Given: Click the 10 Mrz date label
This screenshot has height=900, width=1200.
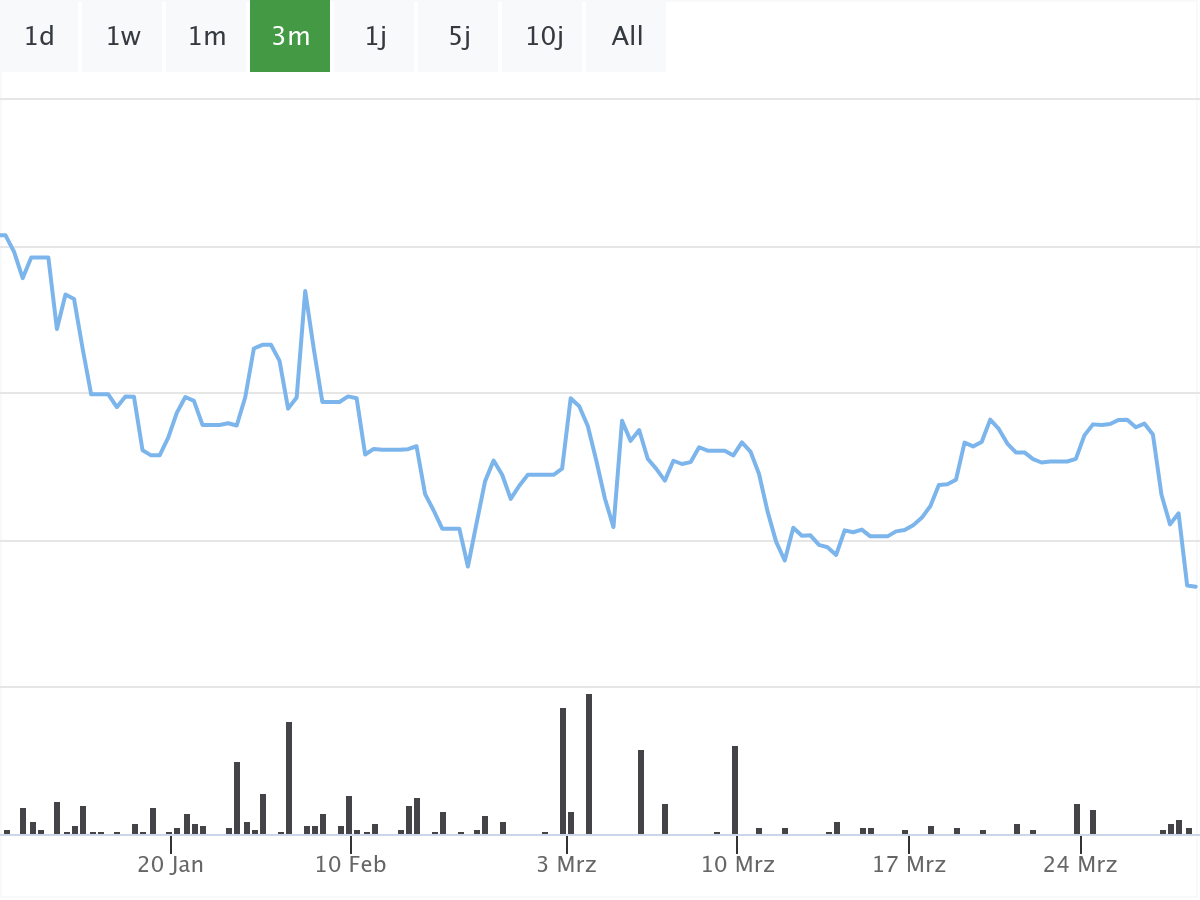Looking at the screenshot, I should tap(738, 864).
